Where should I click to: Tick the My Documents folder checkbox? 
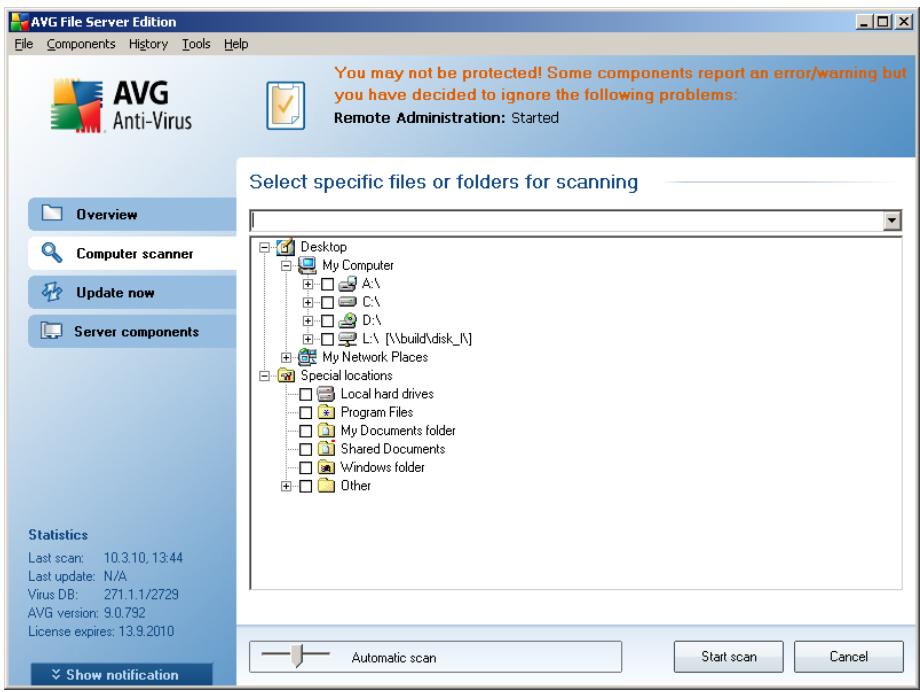(306, 431)
